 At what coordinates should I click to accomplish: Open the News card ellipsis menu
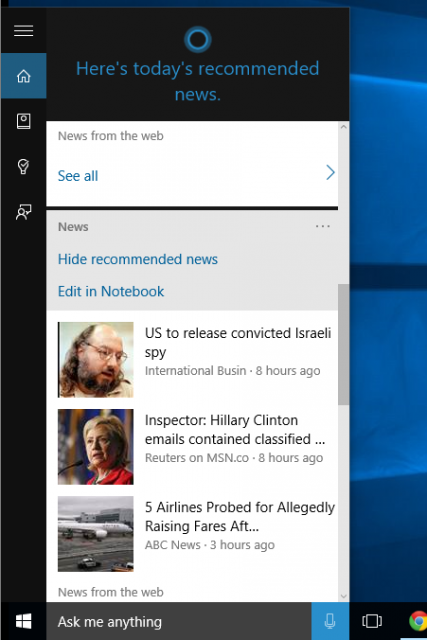[322, 226]
